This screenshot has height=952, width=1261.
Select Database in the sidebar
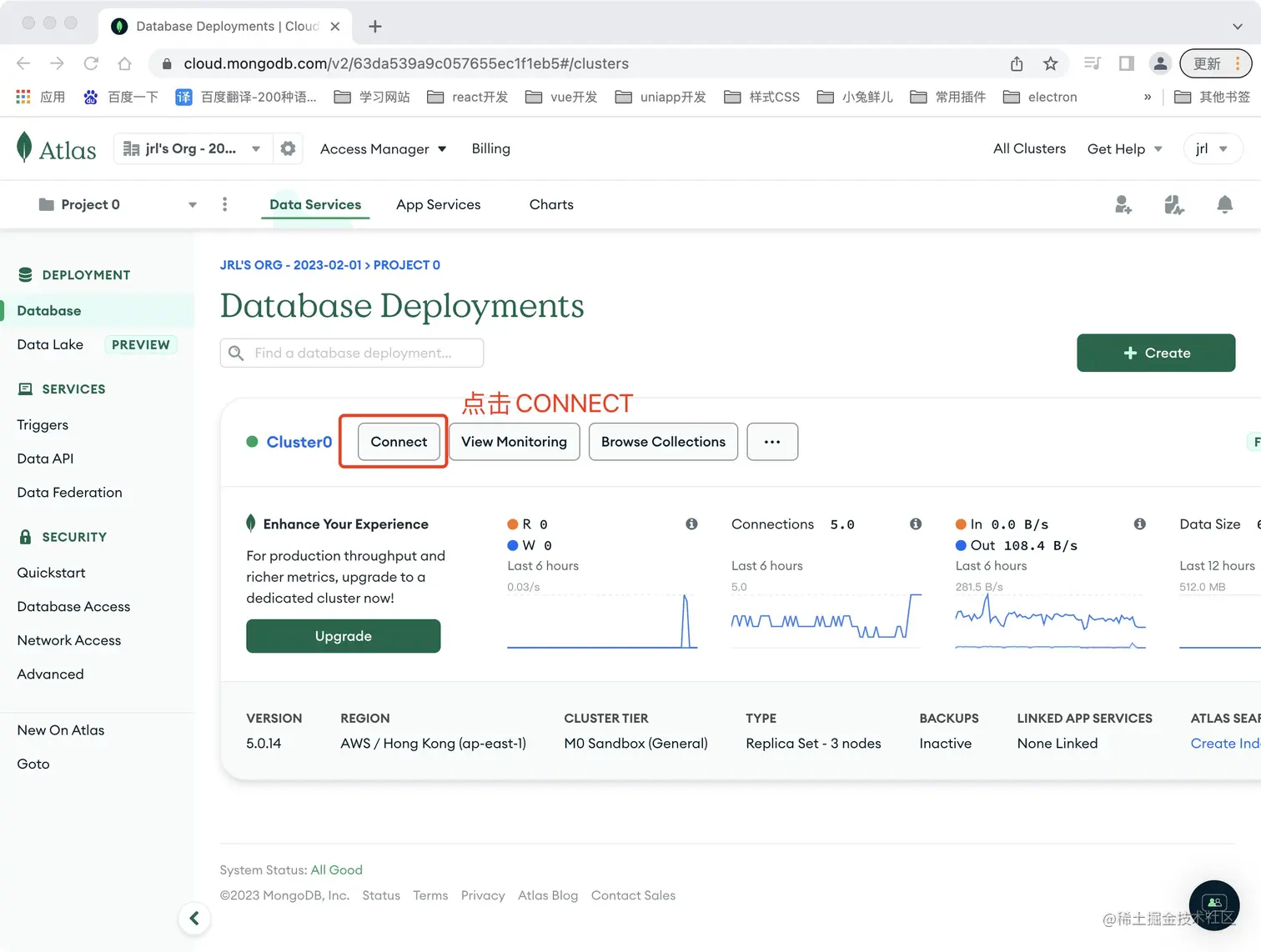98,310
